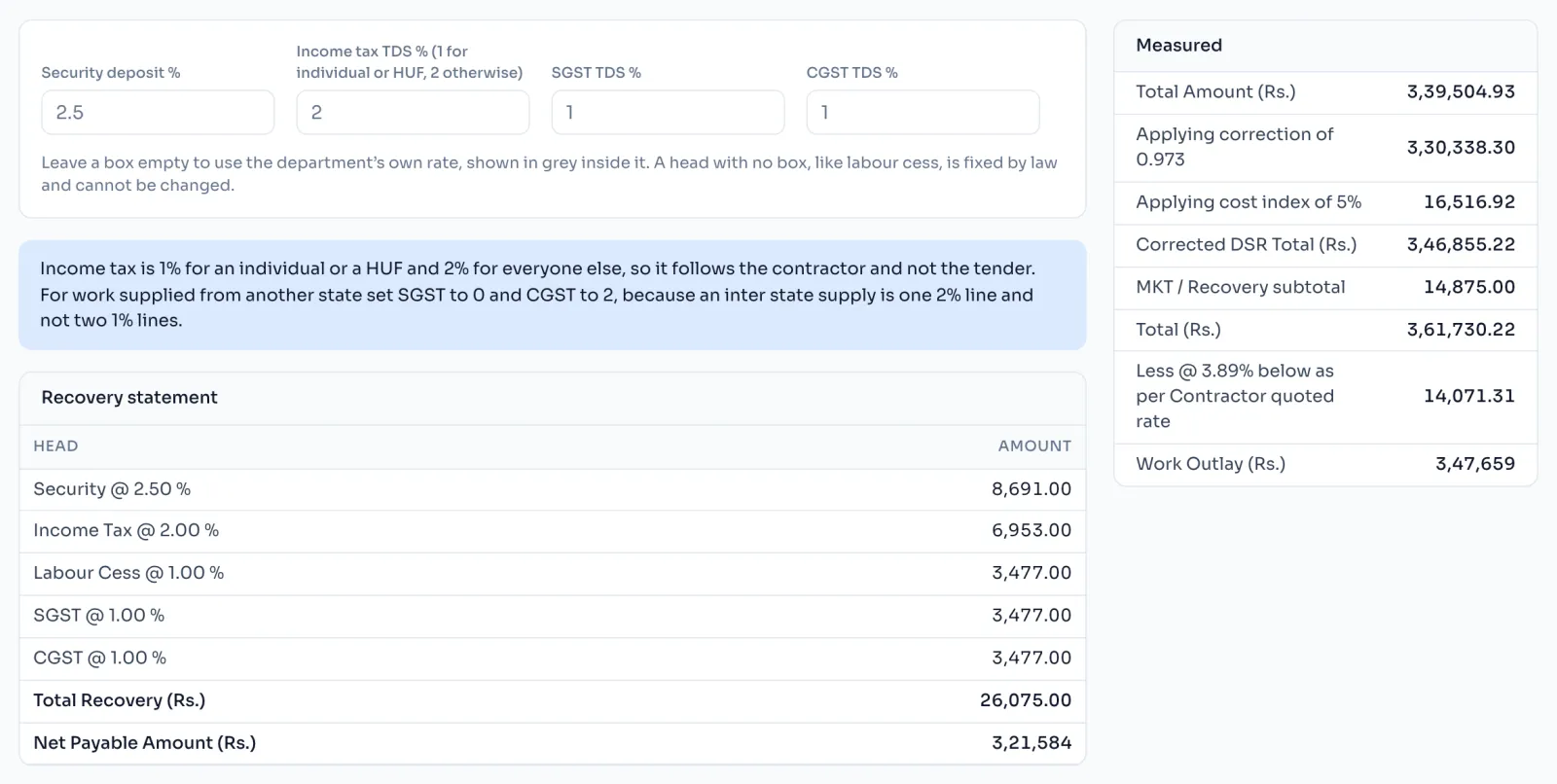
Task: Select the 'Income Tax @ 2.00 %' row label
Action: pos(127,531)
